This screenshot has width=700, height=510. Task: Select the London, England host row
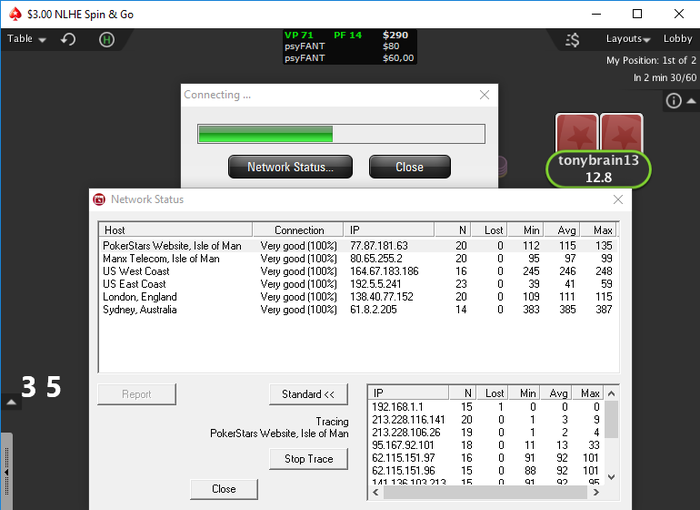(x=358, y=297)
